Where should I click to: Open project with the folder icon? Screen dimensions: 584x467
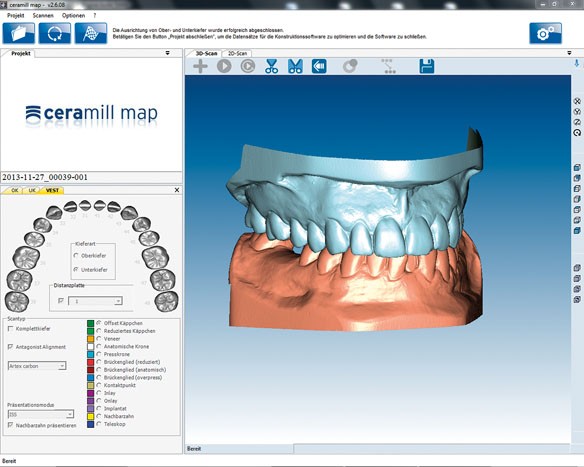[x=19, y=33]
